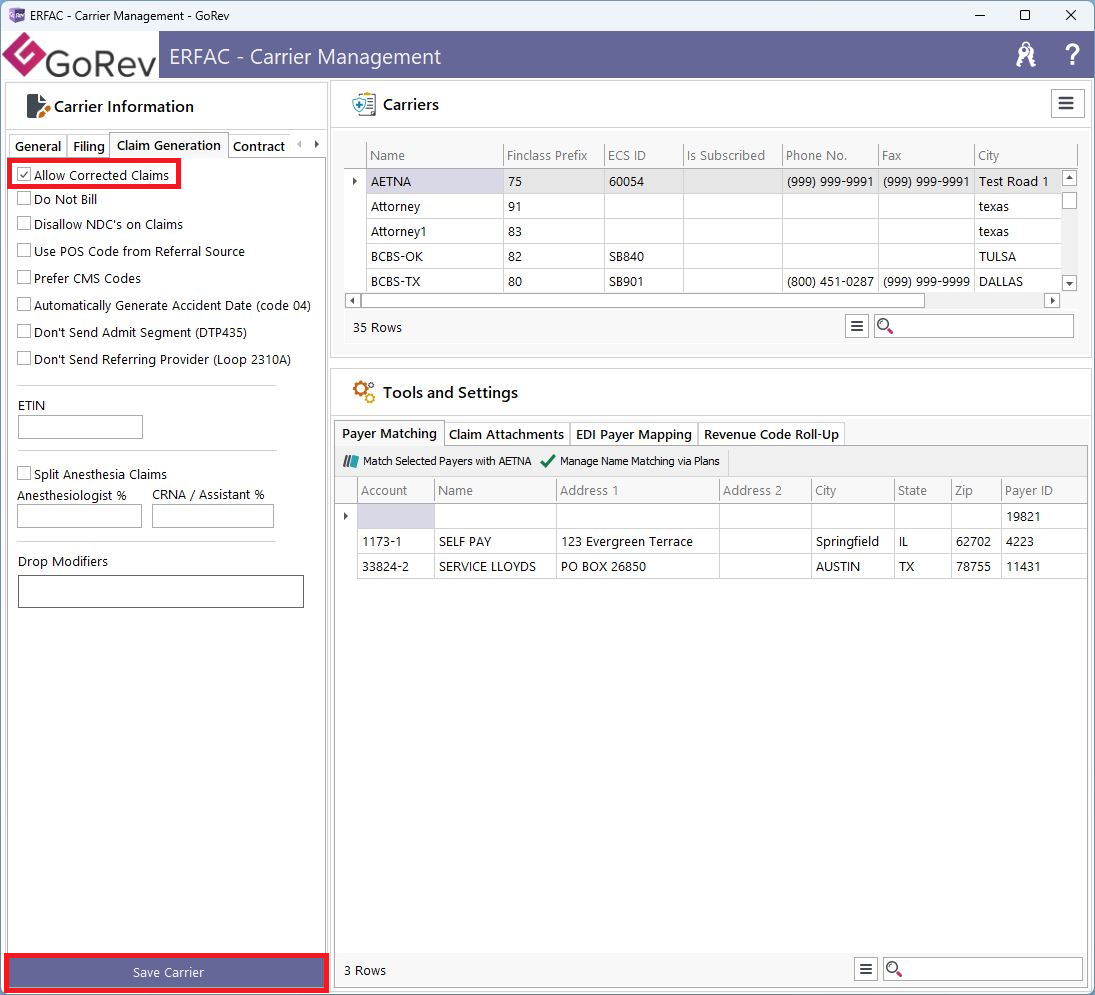1095x995 pixels.
Task: Check Split Anesthesia Claims
Action: tap(25, 473)
